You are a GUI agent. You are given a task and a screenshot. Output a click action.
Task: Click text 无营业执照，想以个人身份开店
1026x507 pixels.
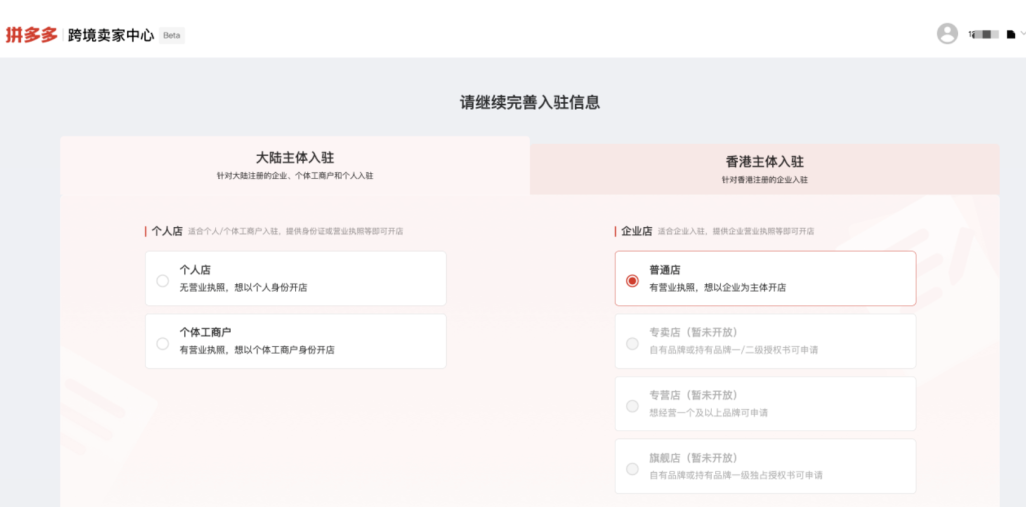243,288
